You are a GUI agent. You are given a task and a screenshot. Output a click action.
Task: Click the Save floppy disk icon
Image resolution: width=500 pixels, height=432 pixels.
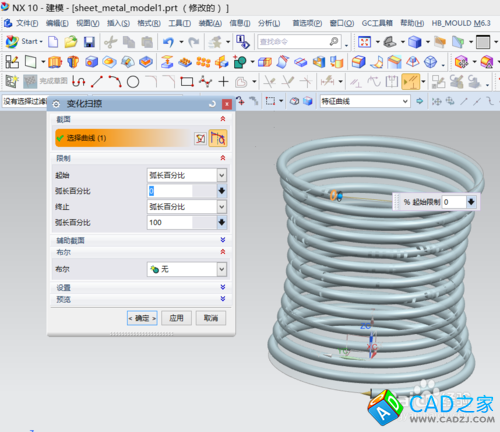[89, 42]
